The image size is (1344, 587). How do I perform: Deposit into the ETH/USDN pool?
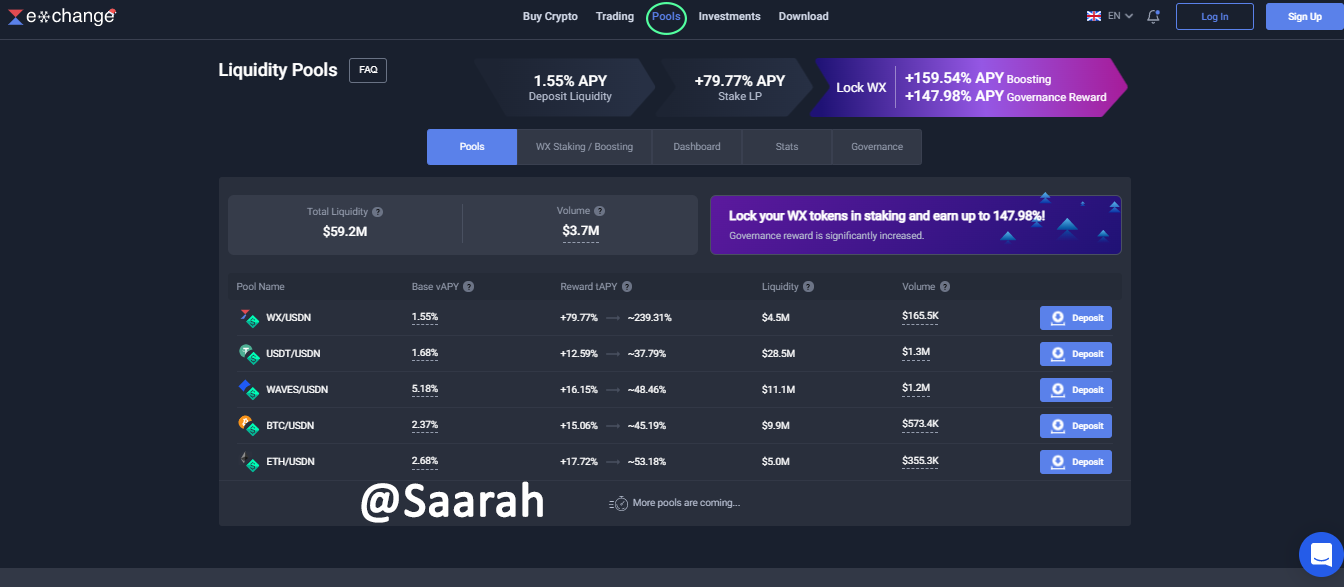(x=1076, y=462)
